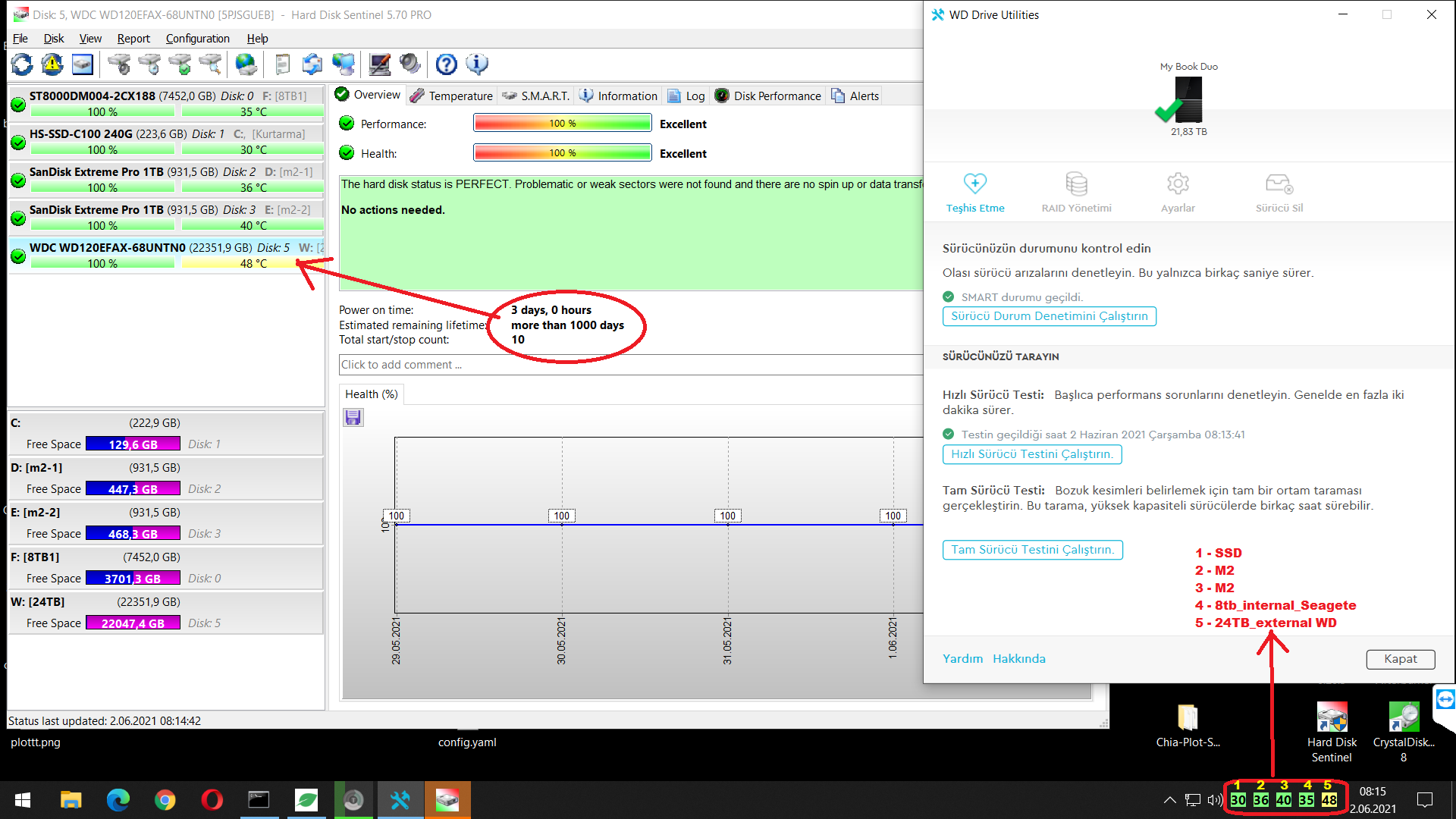
Task: Open the Hakkında link
Action: point(1018,659)
